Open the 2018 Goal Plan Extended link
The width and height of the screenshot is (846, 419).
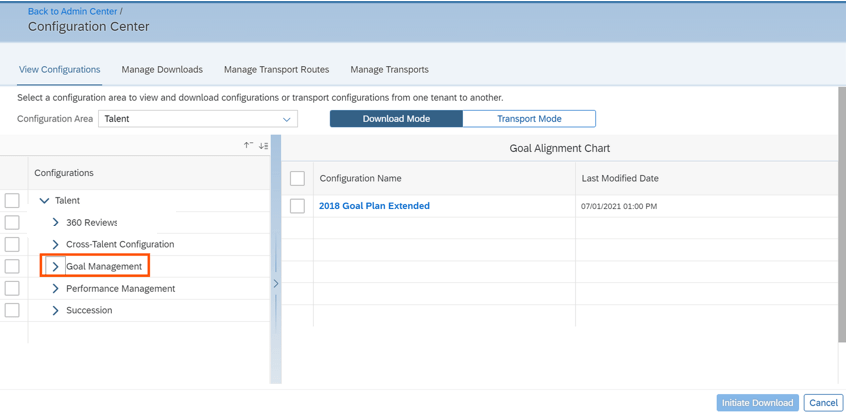[x=374, y=206]
